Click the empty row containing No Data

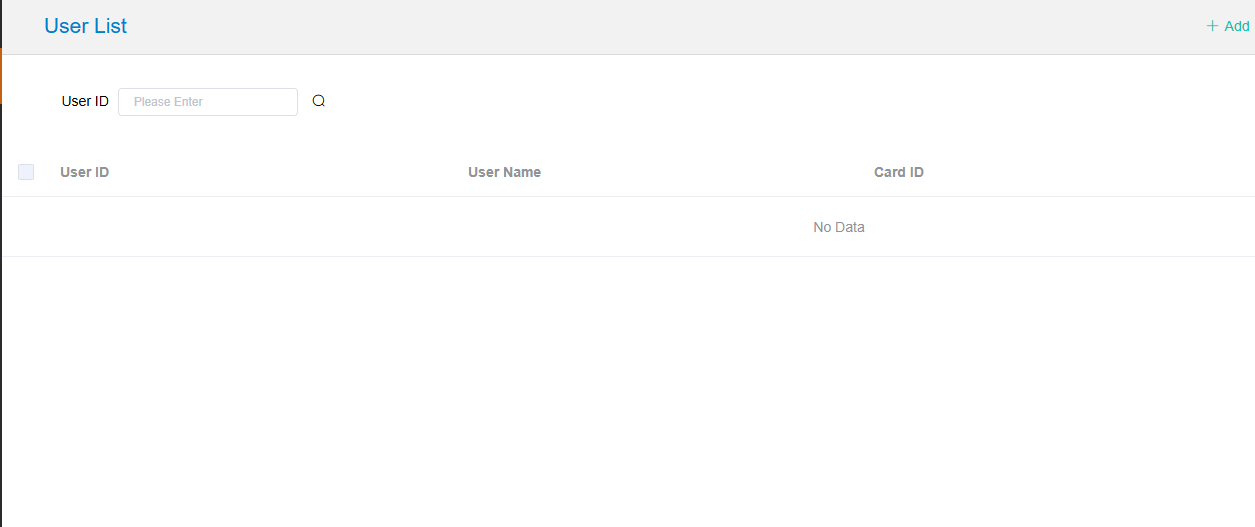click(400, 227)
